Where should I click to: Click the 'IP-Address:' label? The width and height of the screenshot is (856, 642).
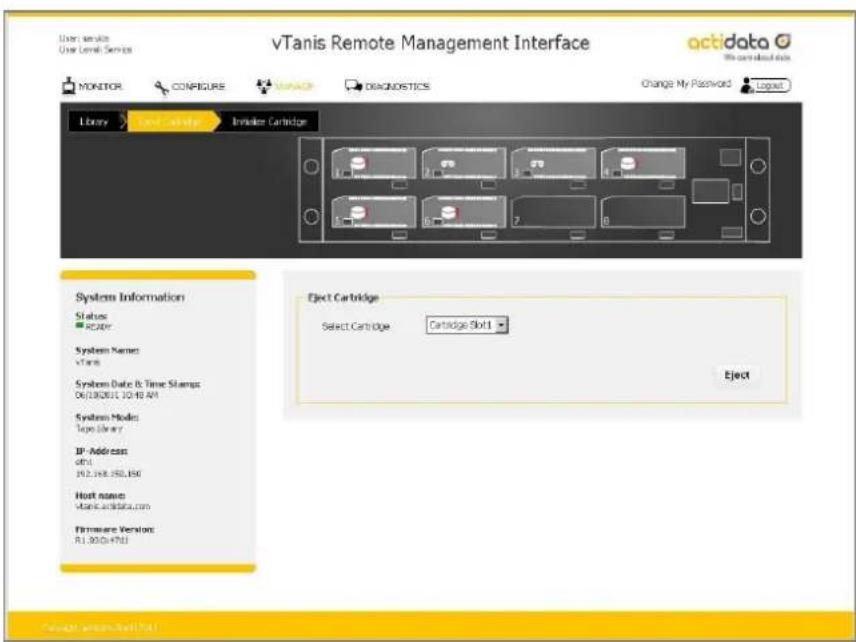(x=101, y=451)
